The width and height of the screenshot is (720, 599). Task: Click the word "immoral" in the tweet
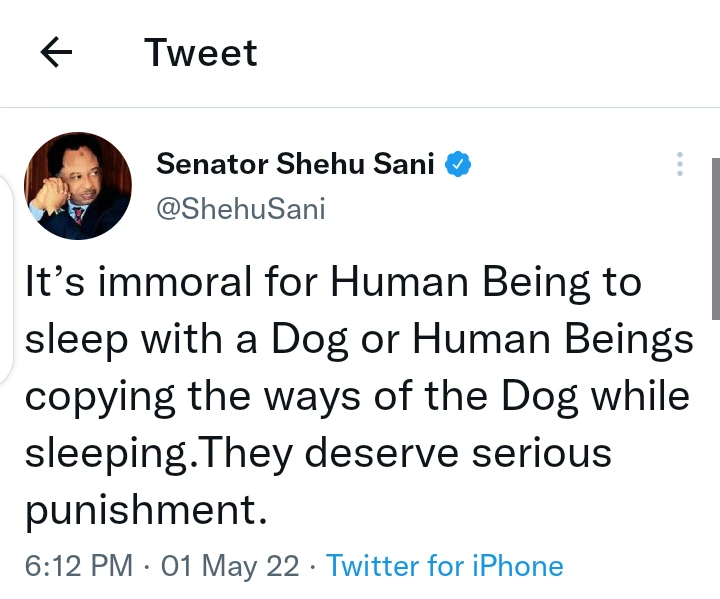[x=182, y=284]
